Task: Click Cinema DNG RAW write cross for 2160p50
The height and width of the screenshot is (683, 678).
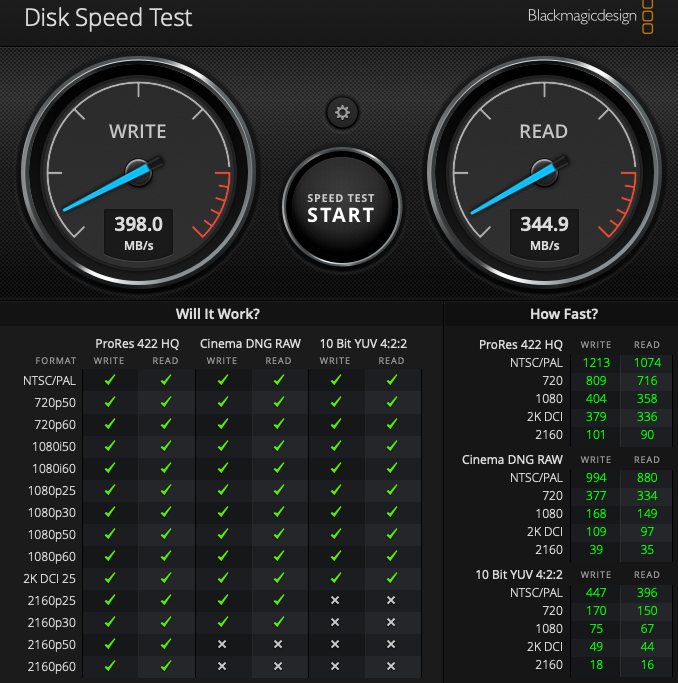Action: tap(222, 644)
